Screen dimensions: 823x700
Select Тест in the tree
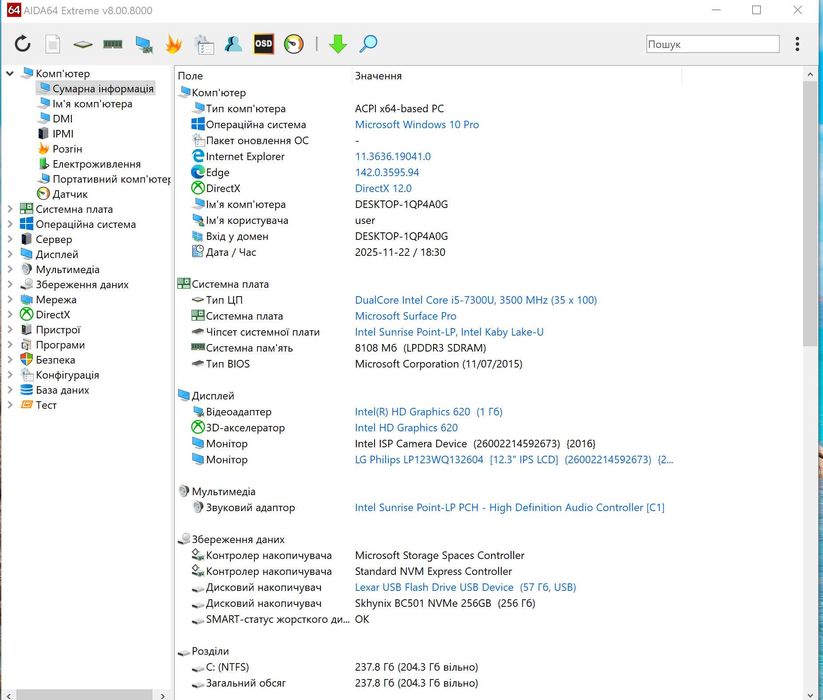click(46, 405)
